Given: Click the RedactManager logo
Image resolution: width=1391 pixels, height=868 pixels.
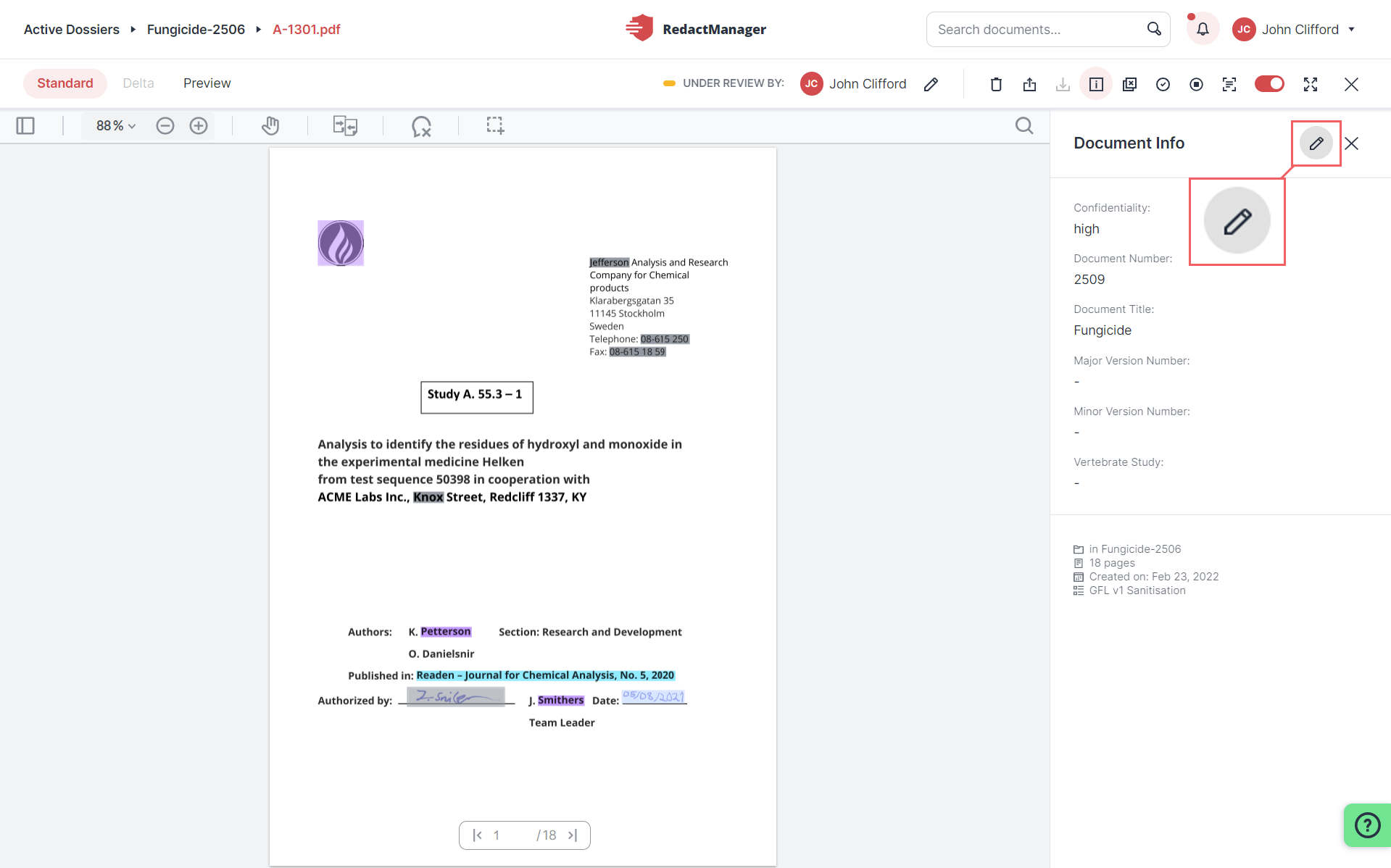Looking at the screenshot, I should pyautogui.click(x=695, y=29).
